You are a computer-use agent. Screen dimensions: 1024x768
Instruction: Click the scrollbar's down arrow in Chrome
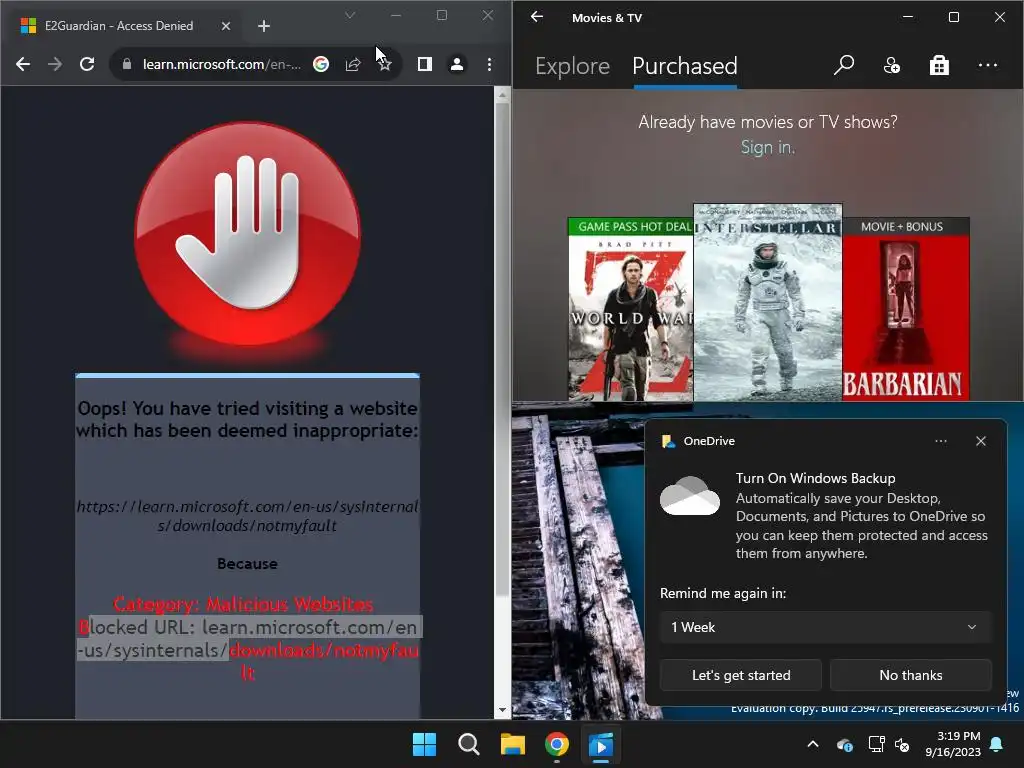coord(502,710)
